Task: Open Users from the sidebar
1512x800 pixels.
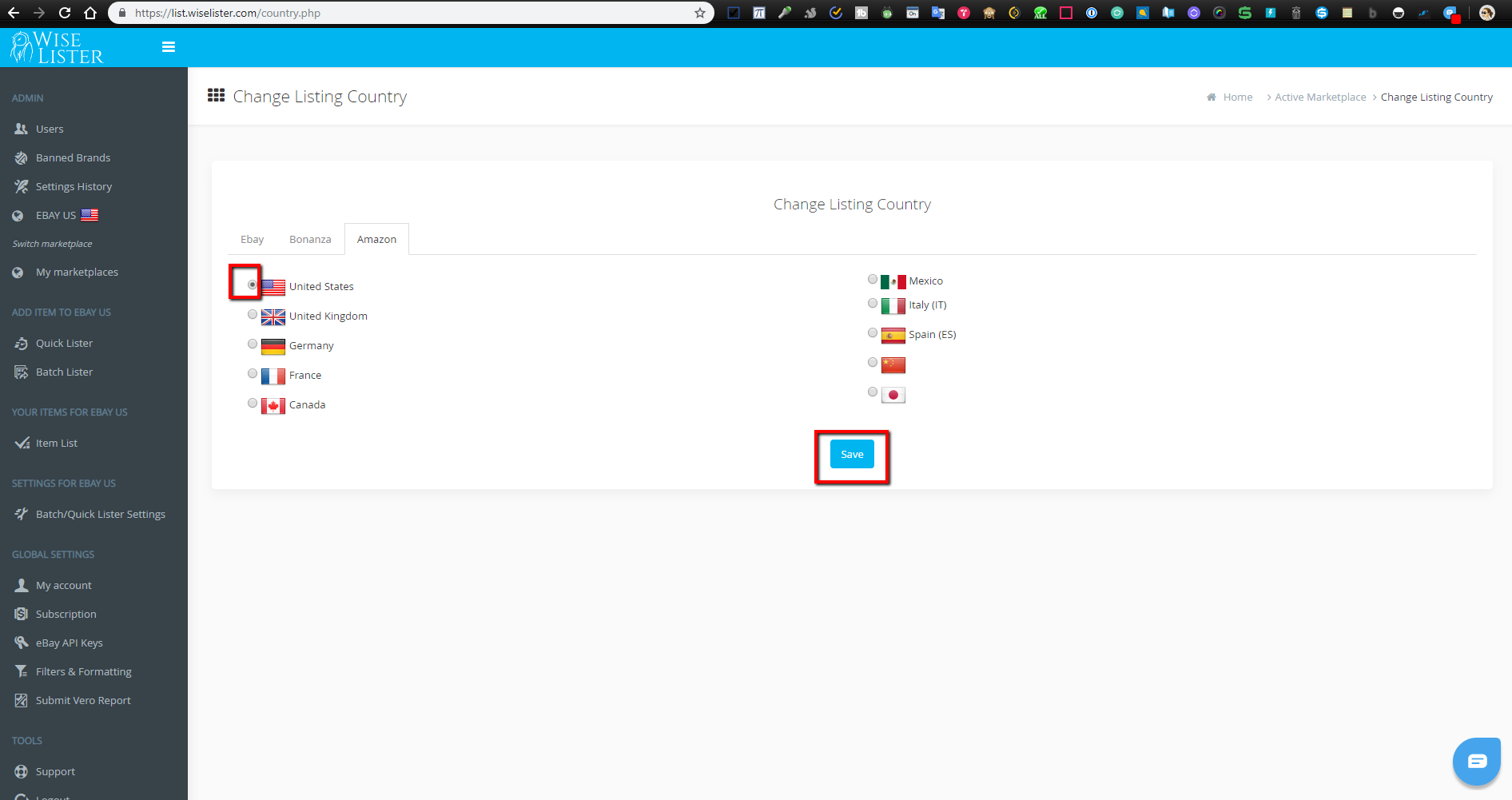Action: (50, 129)
